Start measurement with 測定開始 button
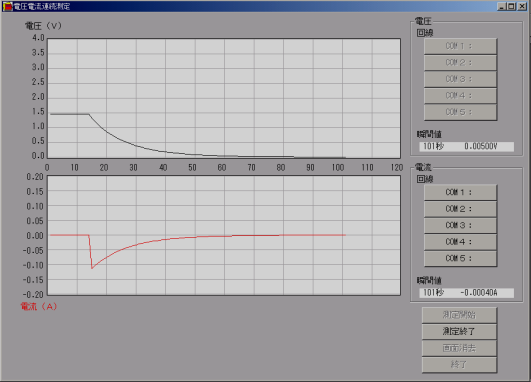Image resolution: width=531 pixels, height=382 pixels. 459,315
